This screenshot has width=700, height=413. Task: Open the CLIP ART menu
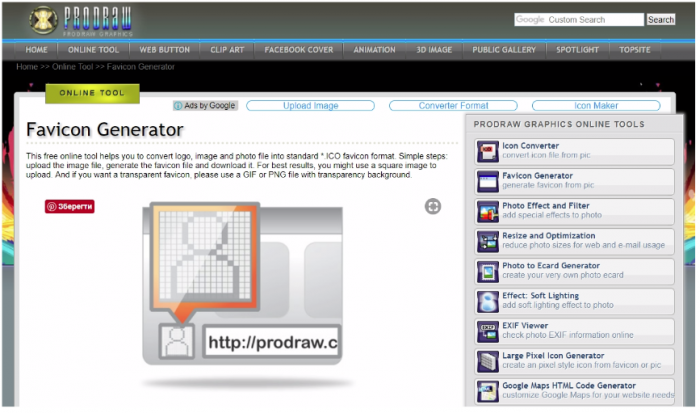227,50
